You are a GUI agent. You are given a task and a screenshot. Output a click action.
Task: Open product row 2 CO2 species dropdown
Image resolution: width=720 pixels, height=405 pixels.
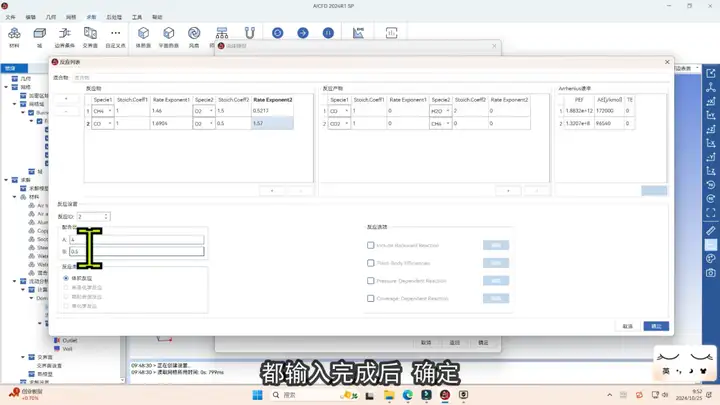pyautogui.click(x=339, y=124)
